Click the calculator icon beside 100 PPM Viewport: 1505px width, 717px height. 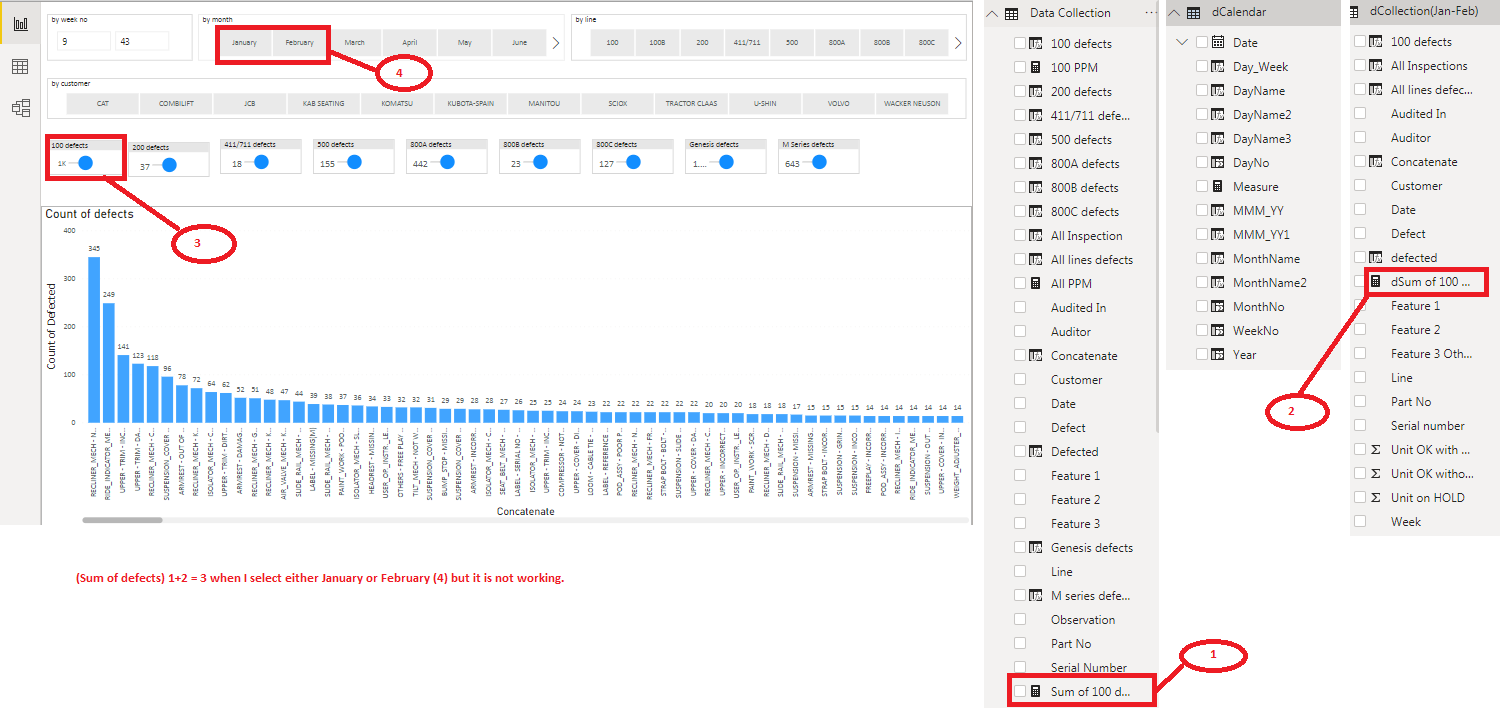click(x=1035, y=67)
